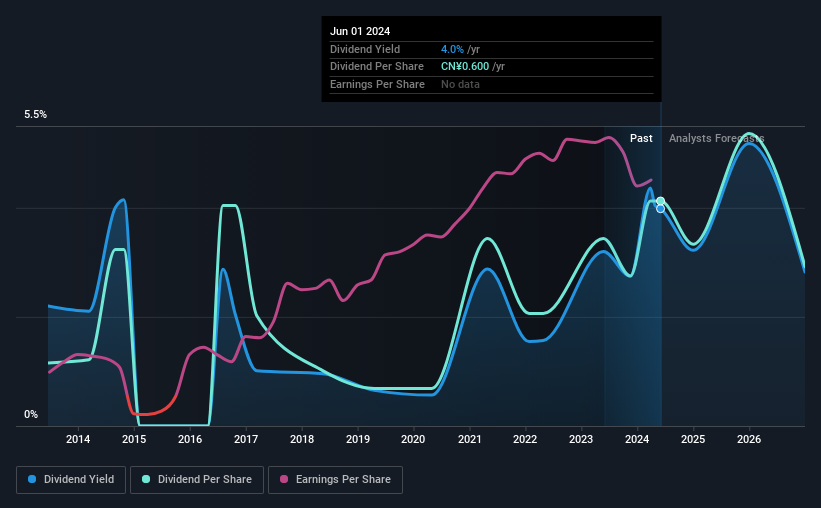Click the teal Dividend Per Share data point marker
The height and width of the screenshot is (508, 821).
coord(661,201)
